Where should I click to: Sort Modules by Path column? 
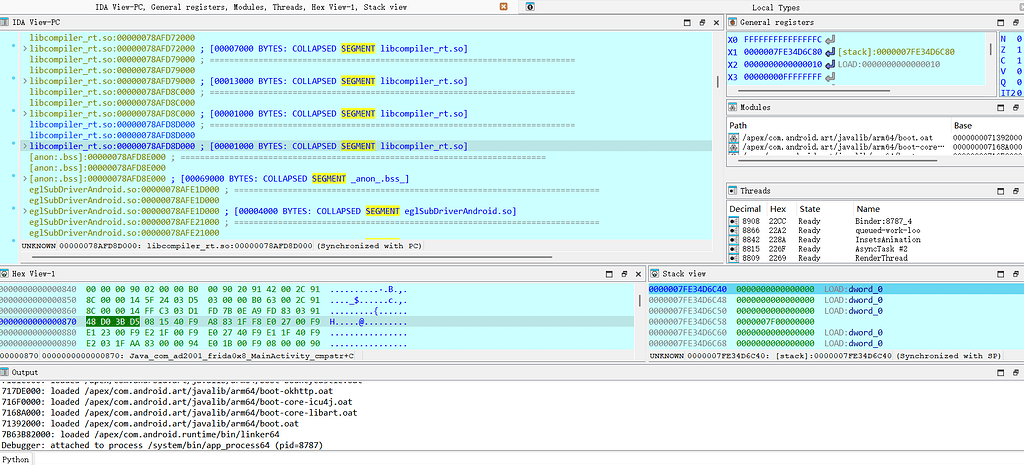pyautogui.click(x=839, y=125)
